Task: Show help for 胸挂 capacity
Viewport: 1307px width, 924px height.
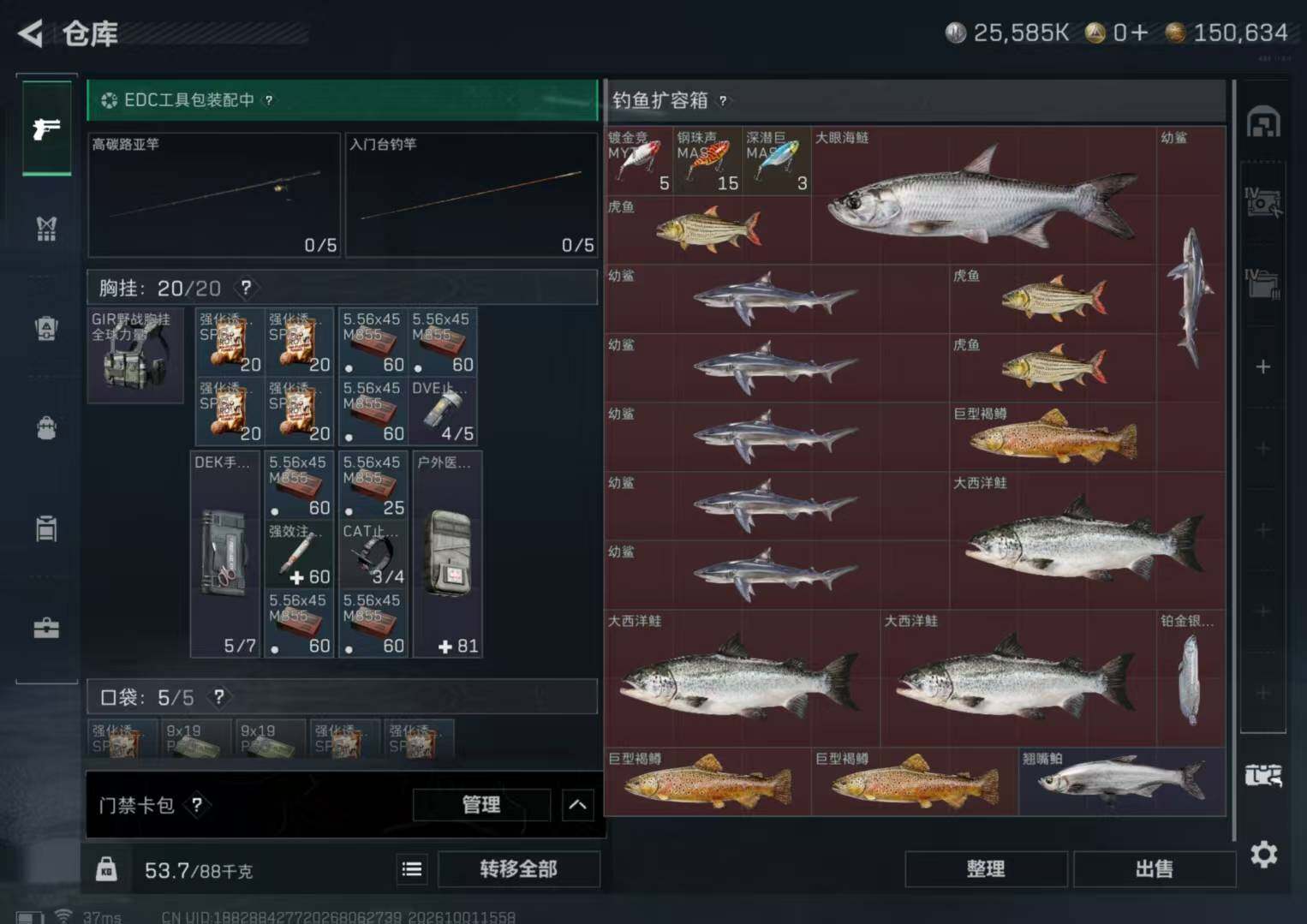Action: (246, 288)
